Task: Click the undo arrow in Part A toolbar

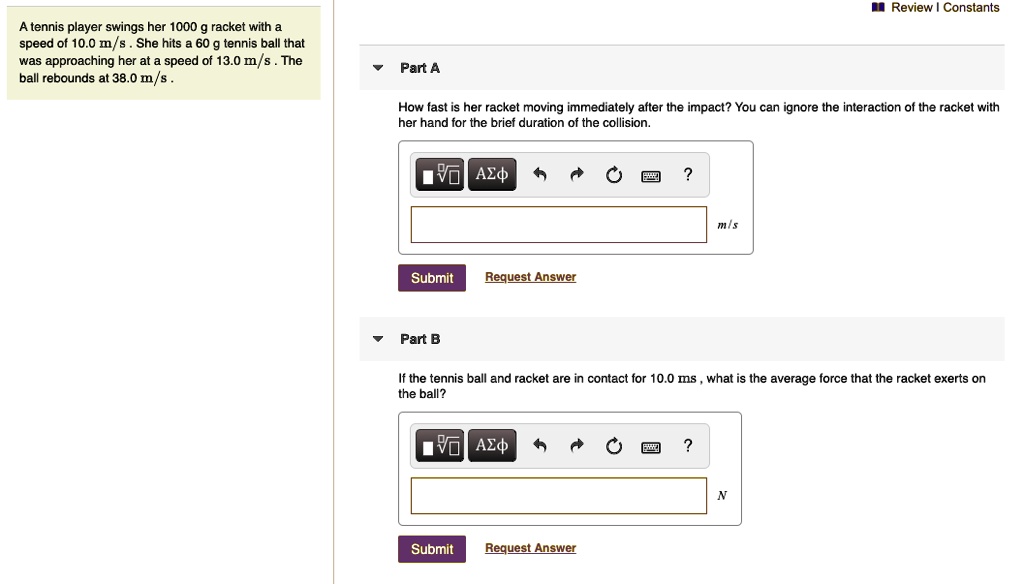Action: pyautogui.click(x=540, y=176)
